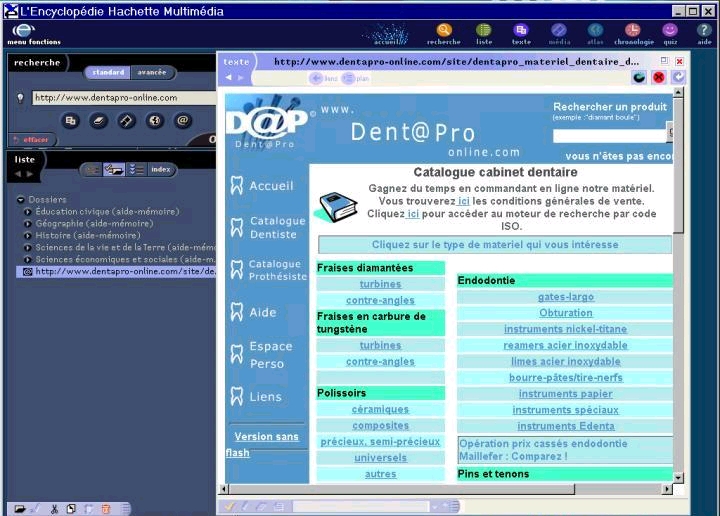Image resolution: width=720 pixels, height=516 pixels.
Task: Click the refresh icon in texte window
Action: (x=639, y=78)
